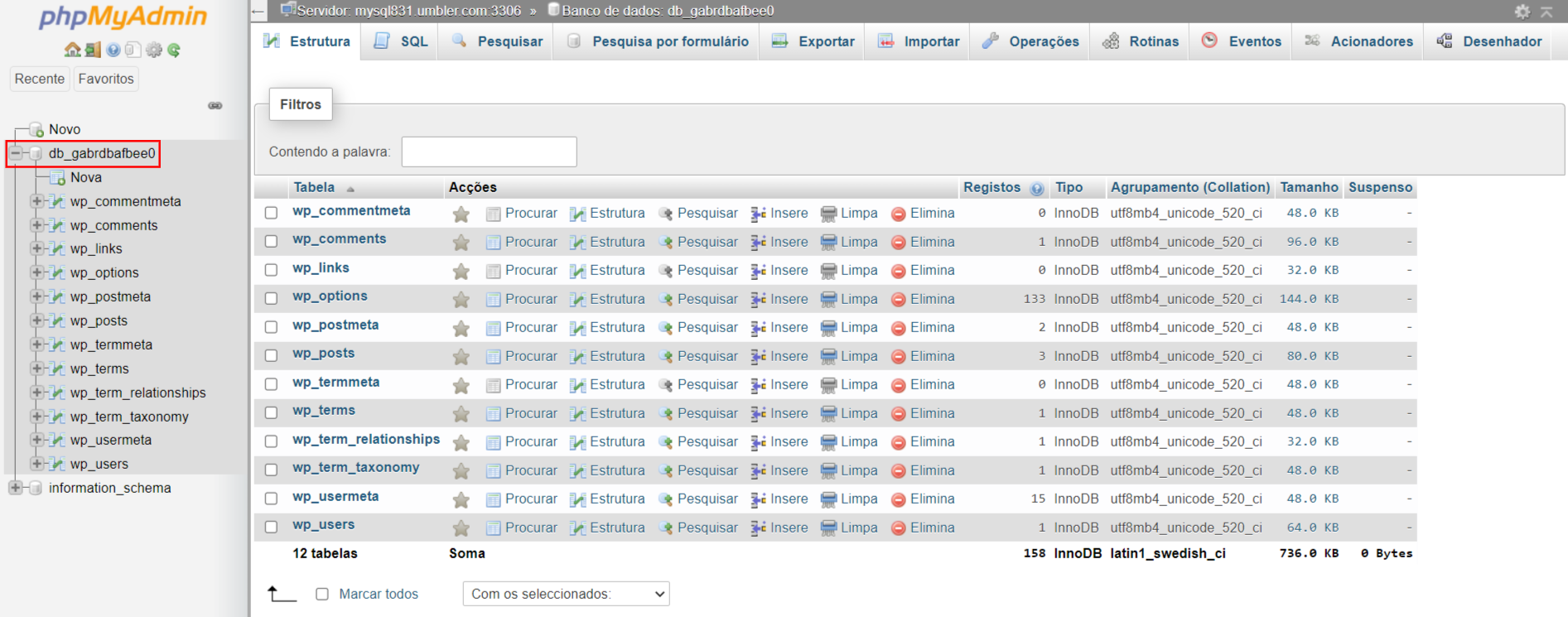Click the logout door icon in the sidebar

point(92,50)
